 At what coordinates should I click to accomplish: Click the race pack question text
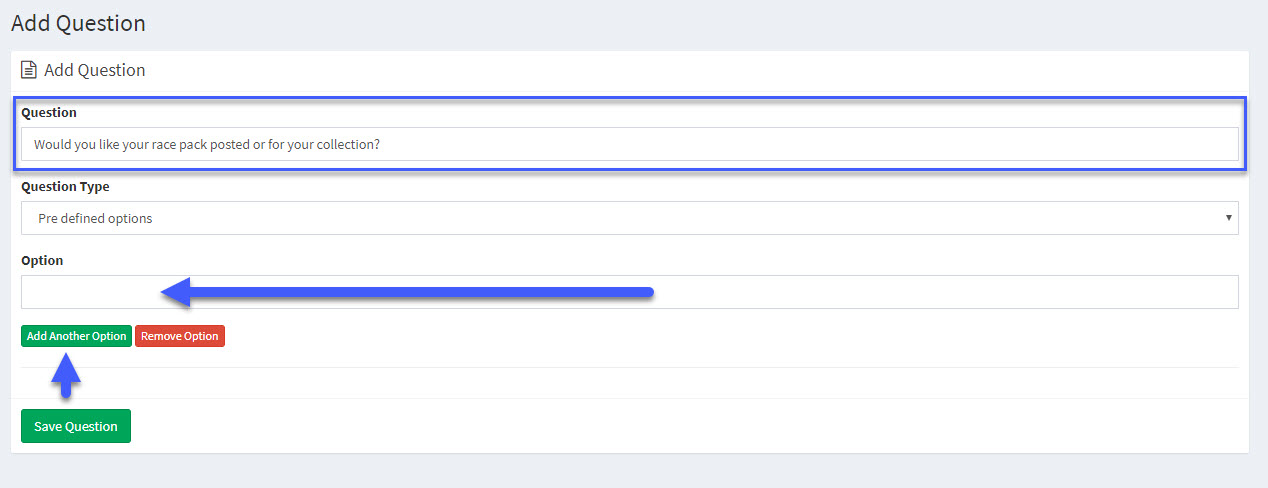point(207,144)
